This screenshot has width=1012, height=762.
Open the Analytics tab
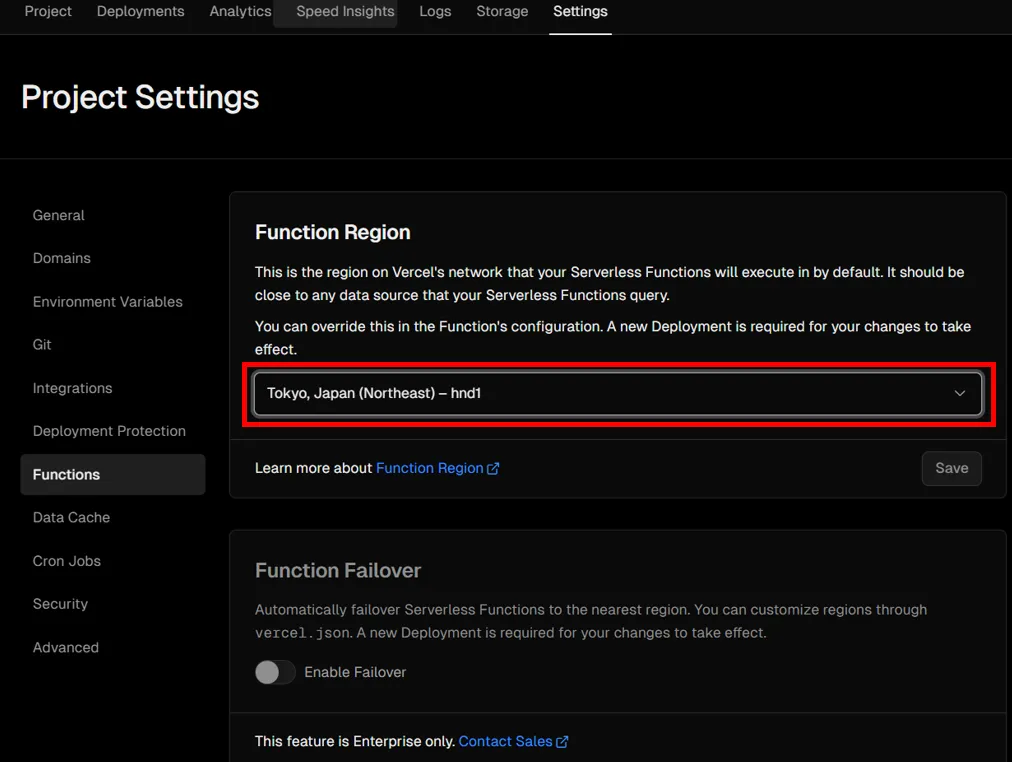(x=240, y=12)
